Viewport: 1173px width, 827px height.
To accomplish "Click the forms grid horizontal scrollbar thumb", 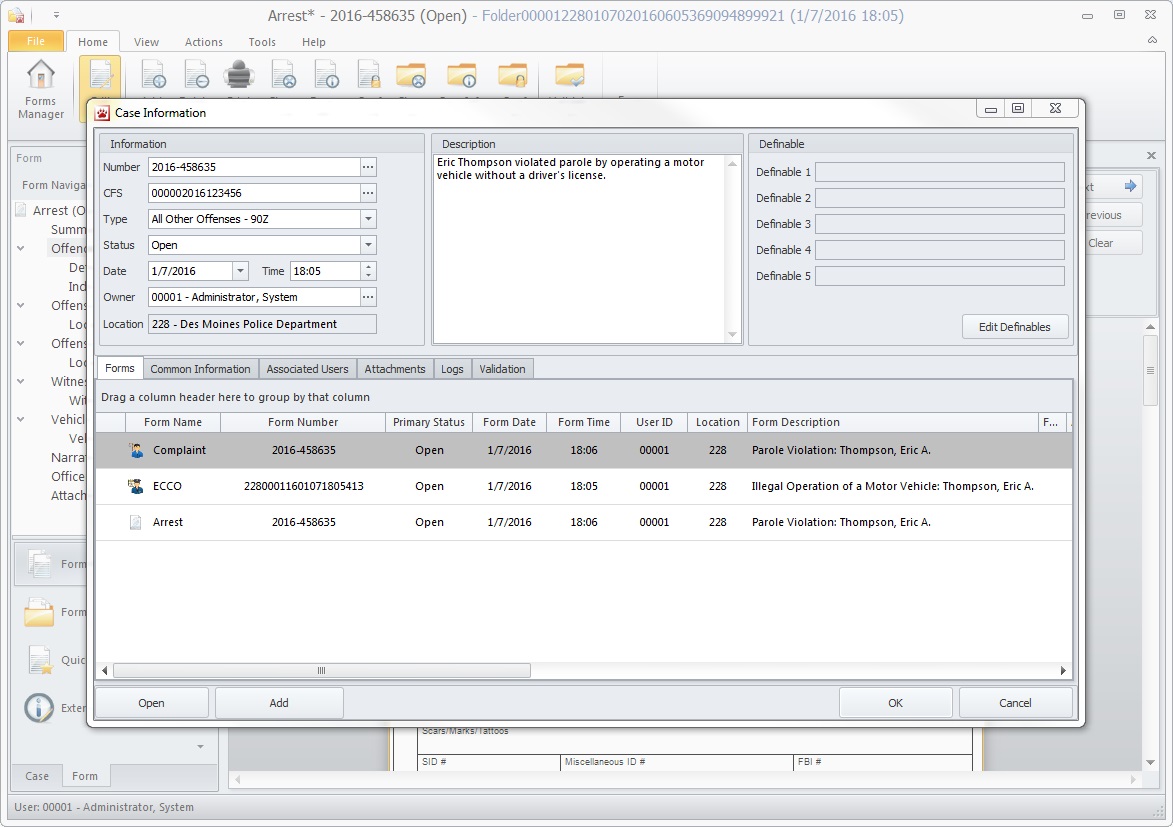I will pyautogui.click(x=322, y=671).
